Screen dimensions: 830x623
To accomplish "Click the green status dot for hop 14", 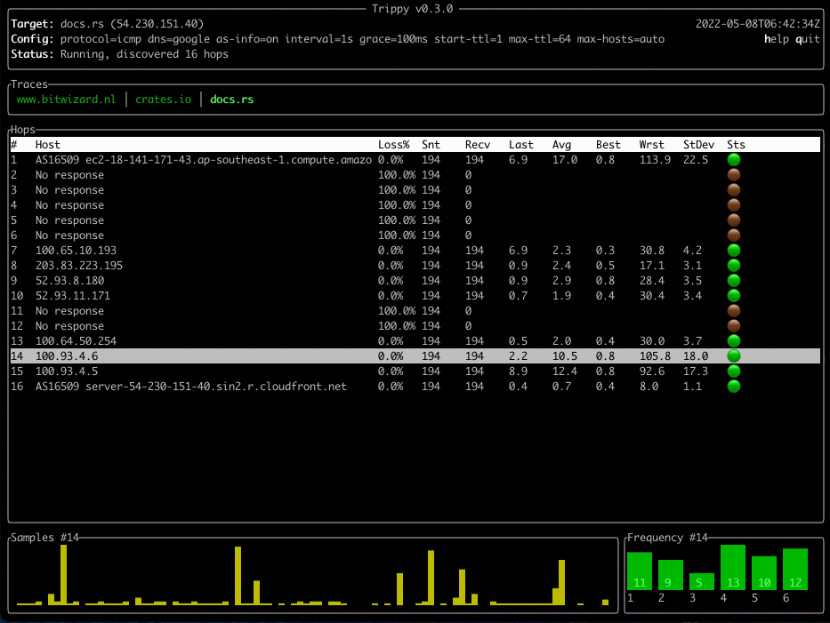I will point(733,356).
